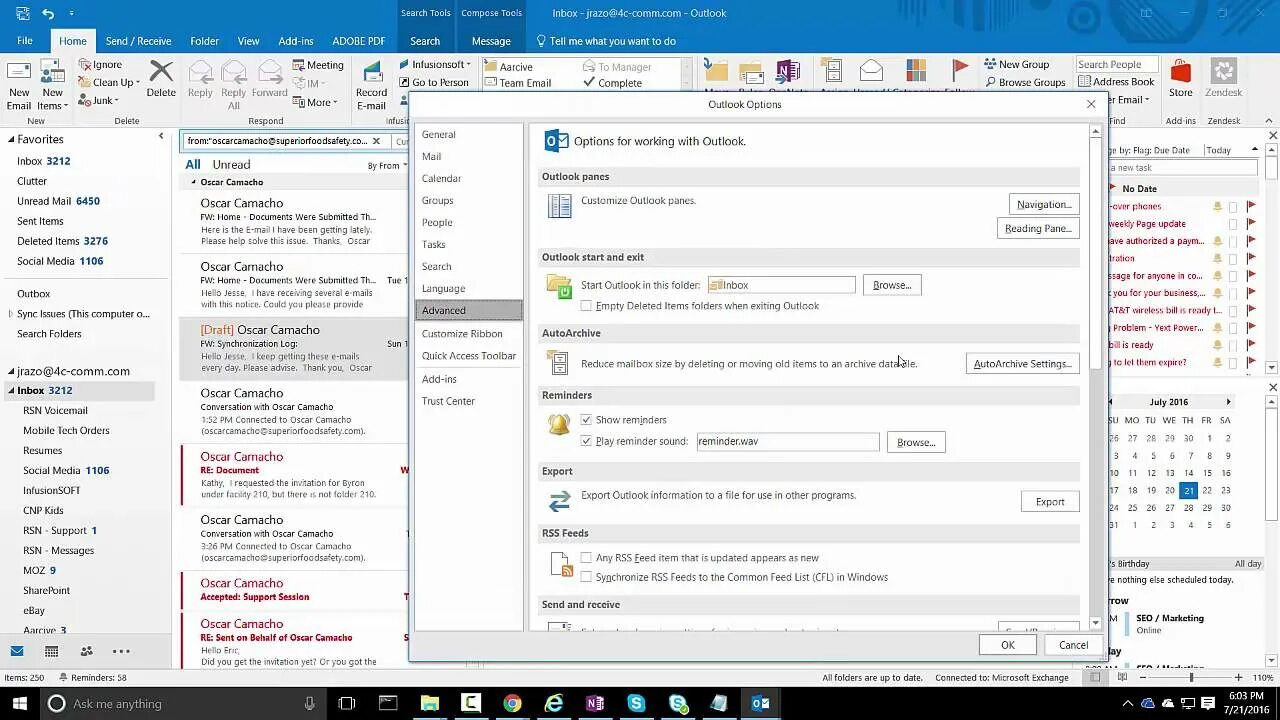1280x720 pixels.
Task: Open OneNote from the taskbar
Action: (595, 703)
